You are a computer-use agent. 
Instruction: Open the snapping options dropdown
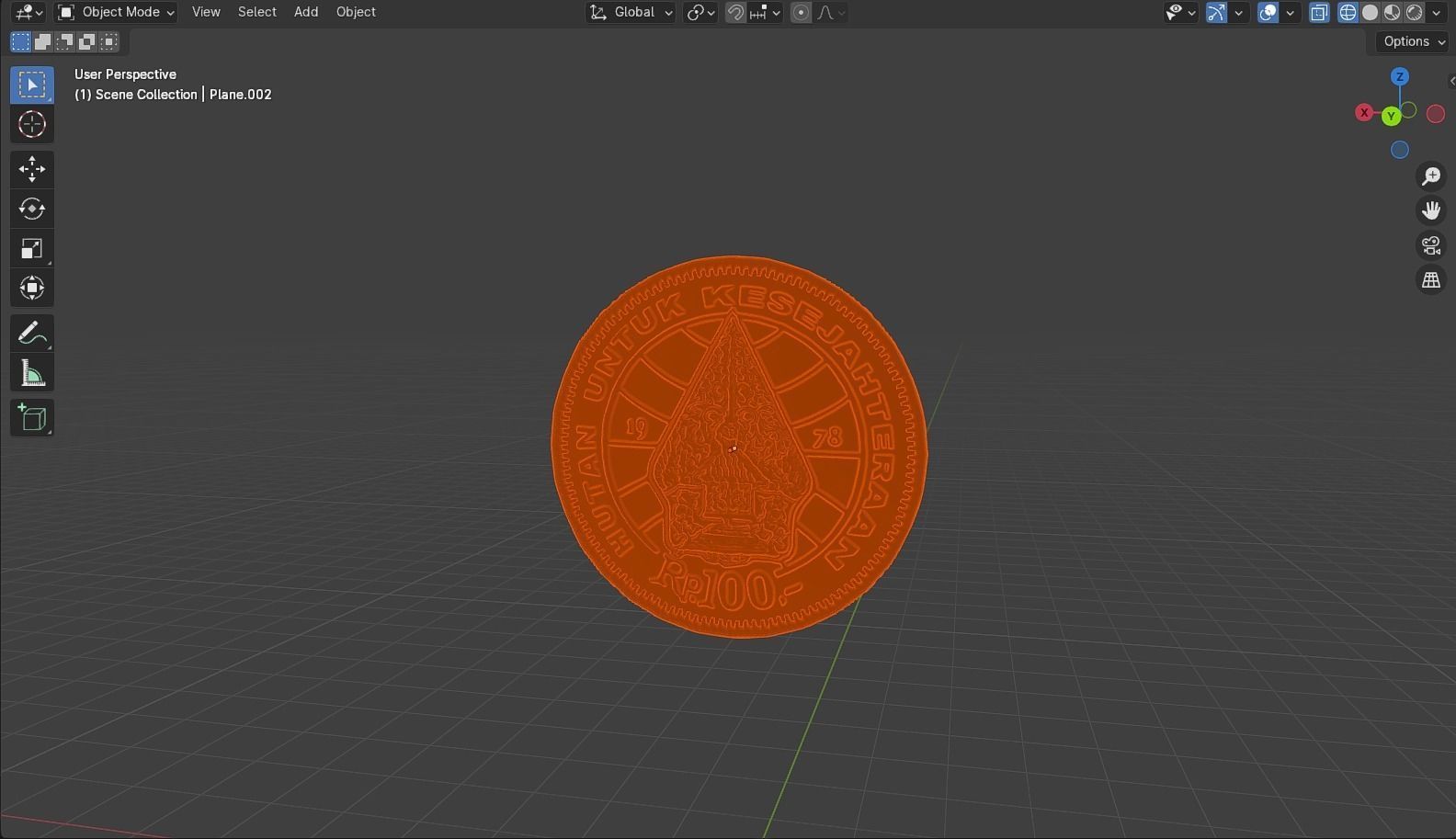coord(766,12)
